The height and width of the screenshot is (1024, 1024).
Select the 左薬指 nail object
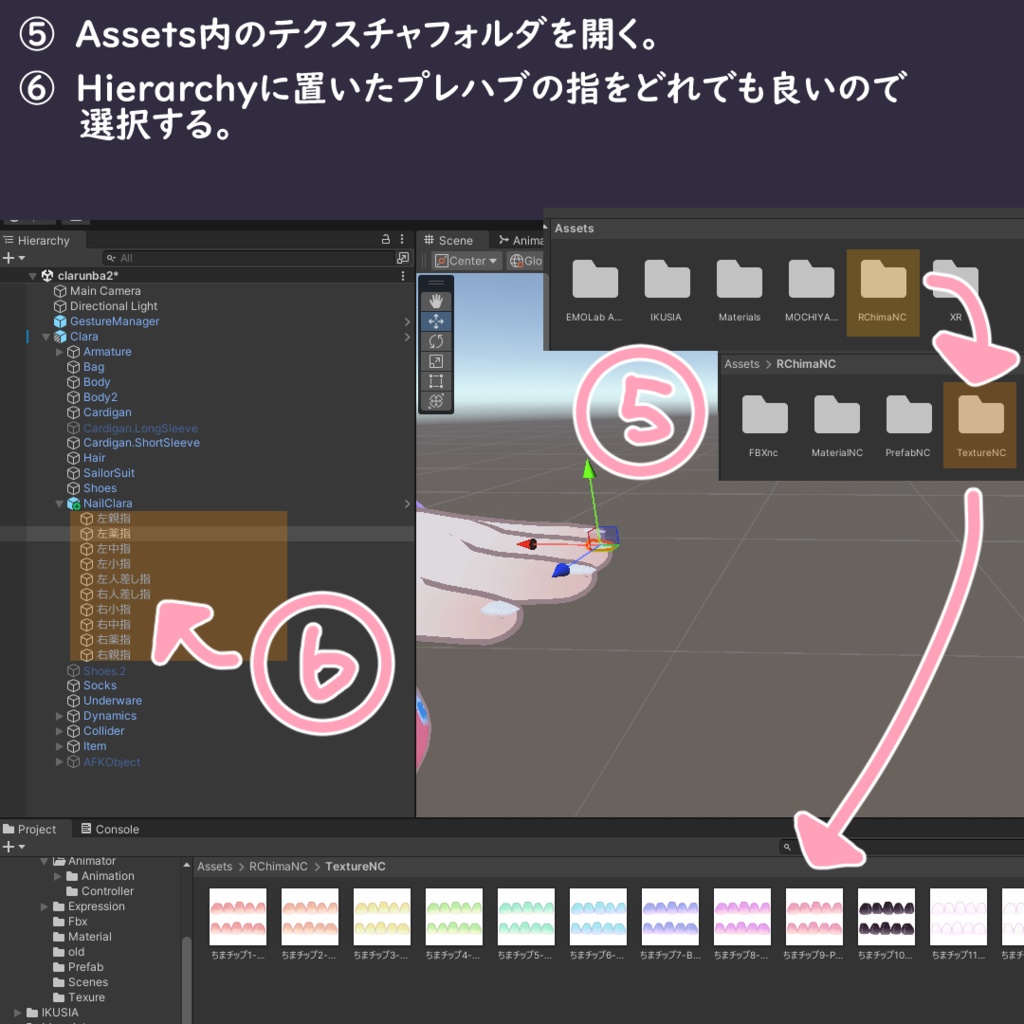pos(113,534)
